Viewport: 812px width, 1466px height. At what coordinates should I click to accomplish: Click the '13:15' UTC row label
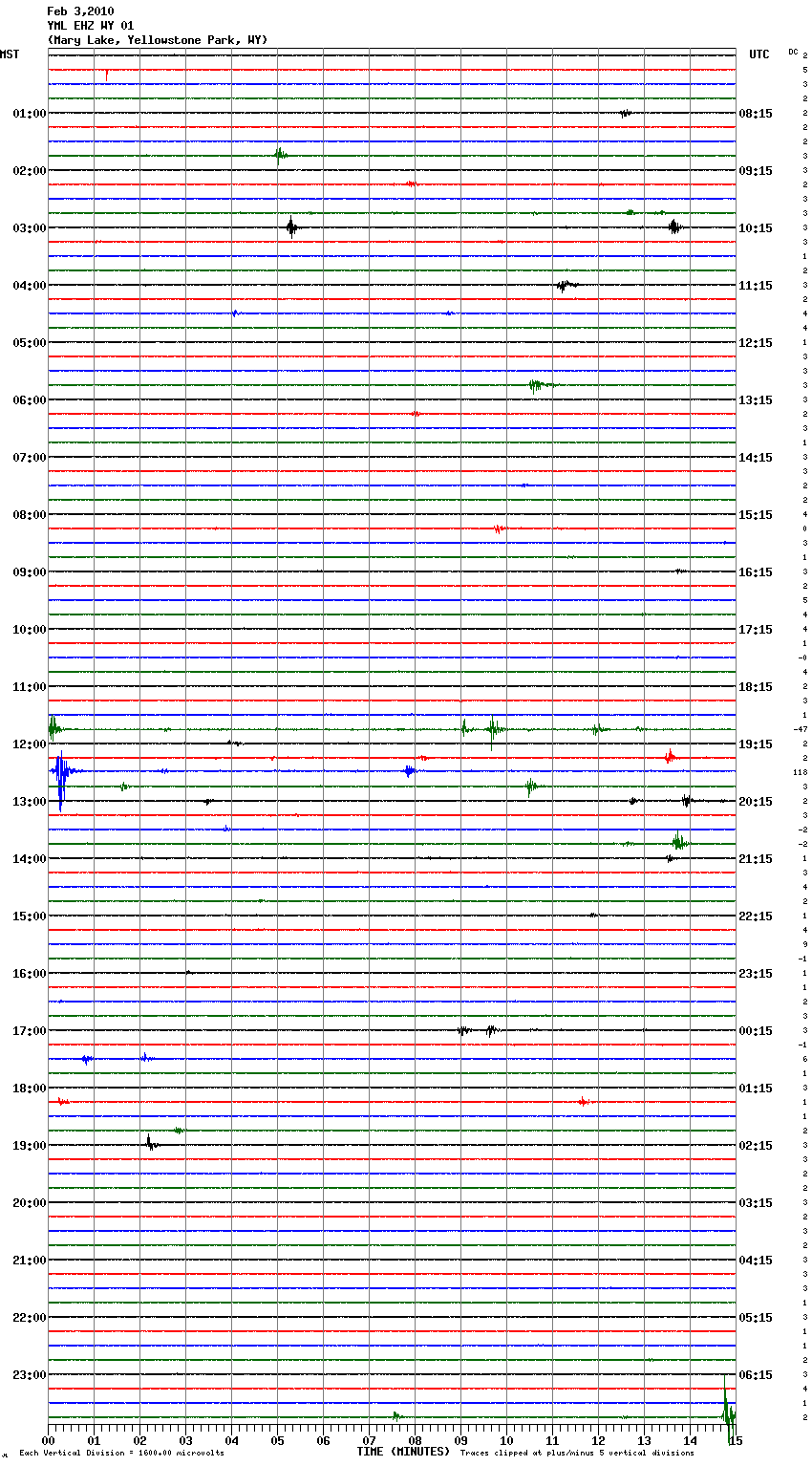pos(756,400)
